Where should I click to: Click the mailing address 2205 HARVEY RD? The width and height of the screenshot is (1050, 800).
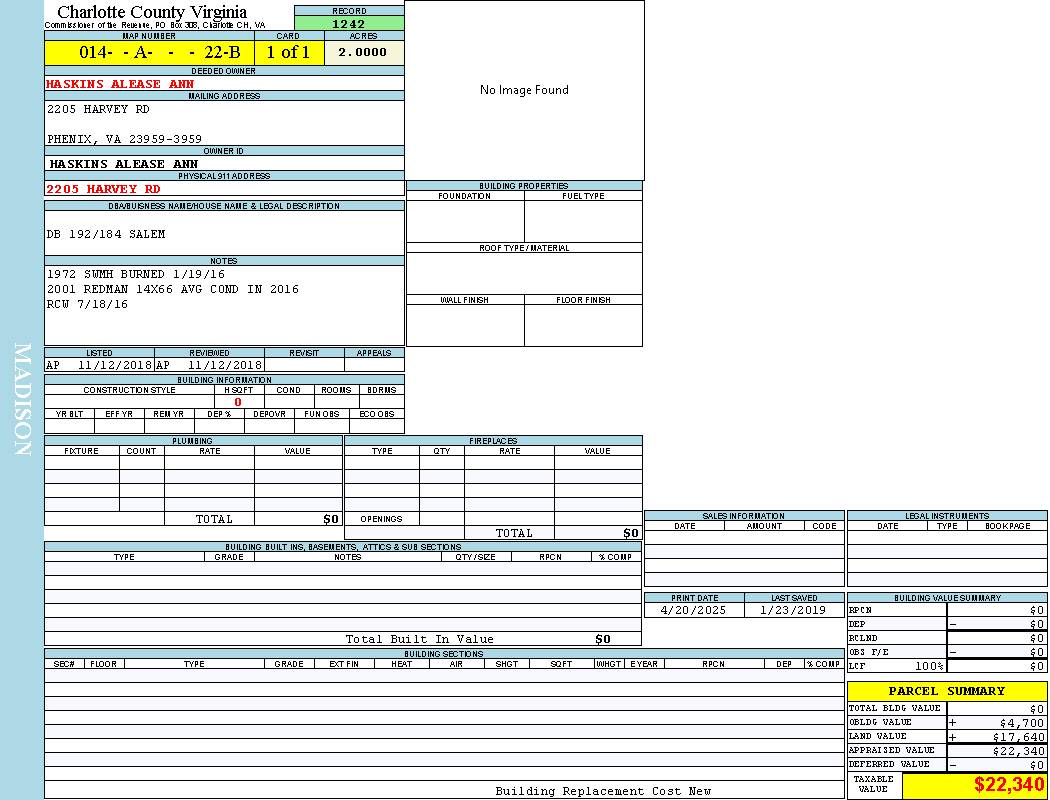(x=98, y=109)
